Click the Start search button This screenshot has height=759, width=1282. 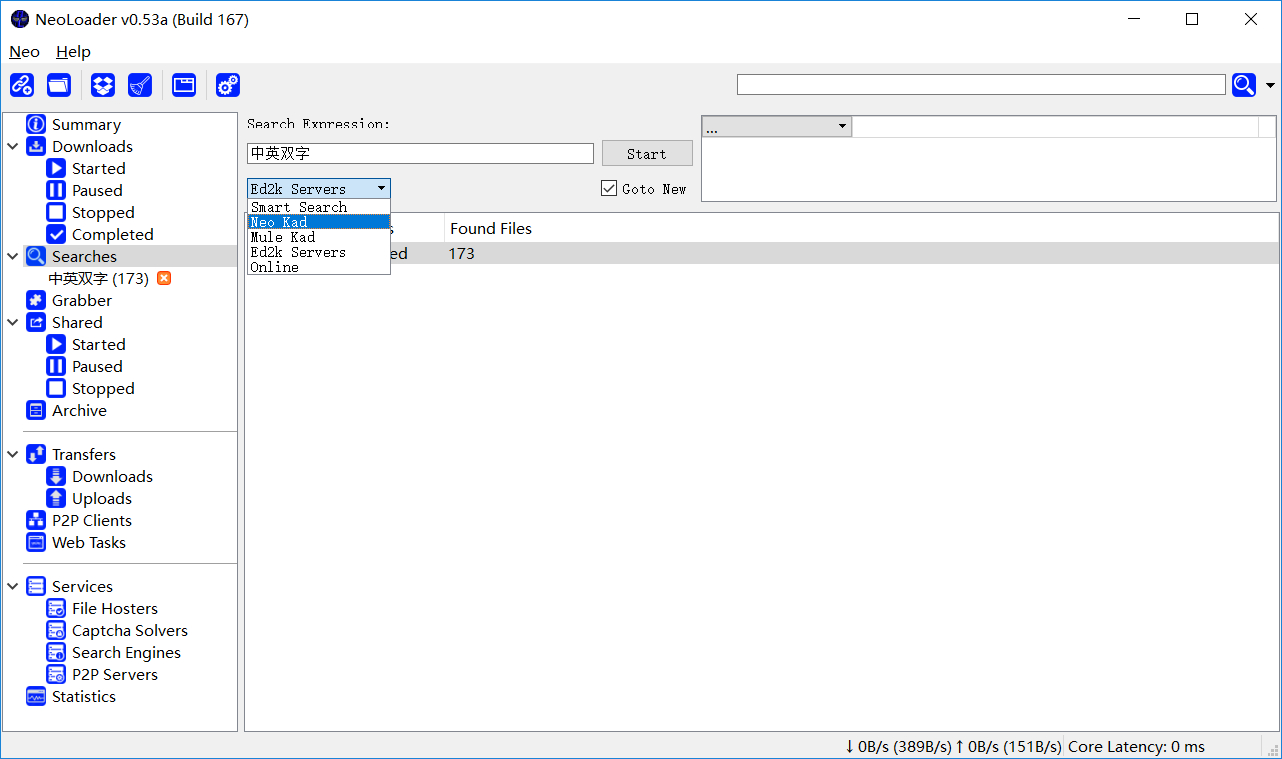[x=647, y=153]
